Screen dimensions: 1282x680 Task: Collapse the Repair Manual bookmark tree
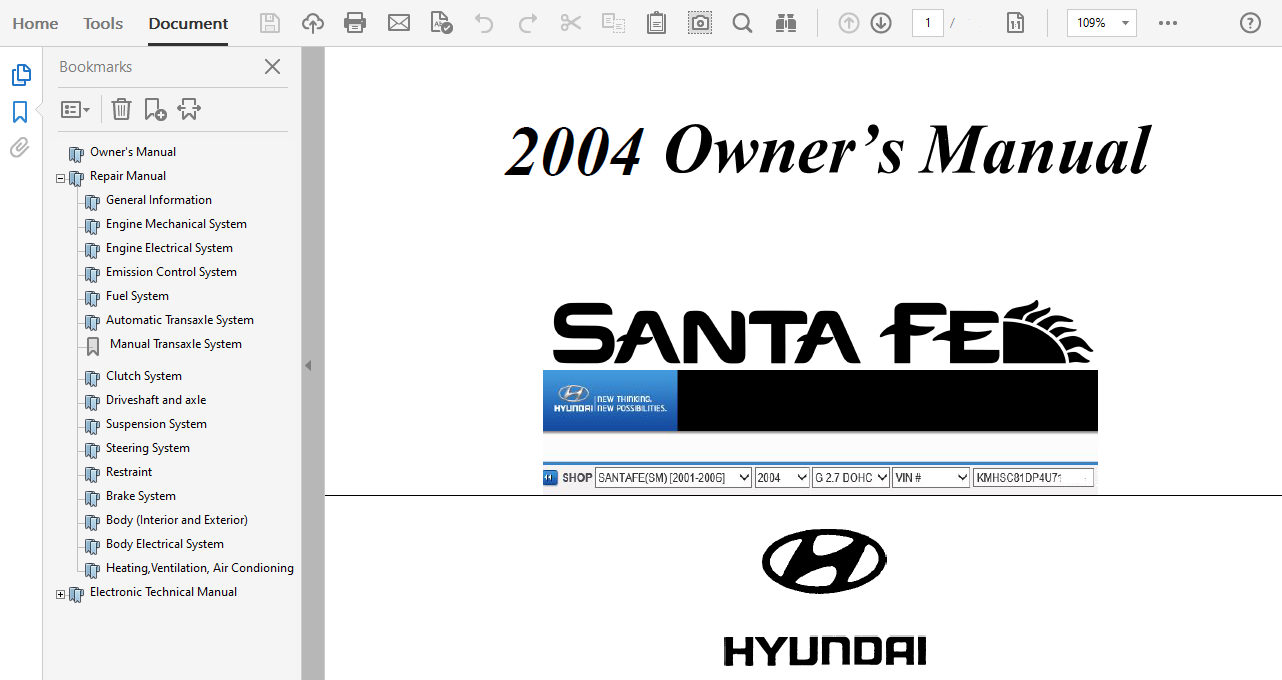point(61,178)
